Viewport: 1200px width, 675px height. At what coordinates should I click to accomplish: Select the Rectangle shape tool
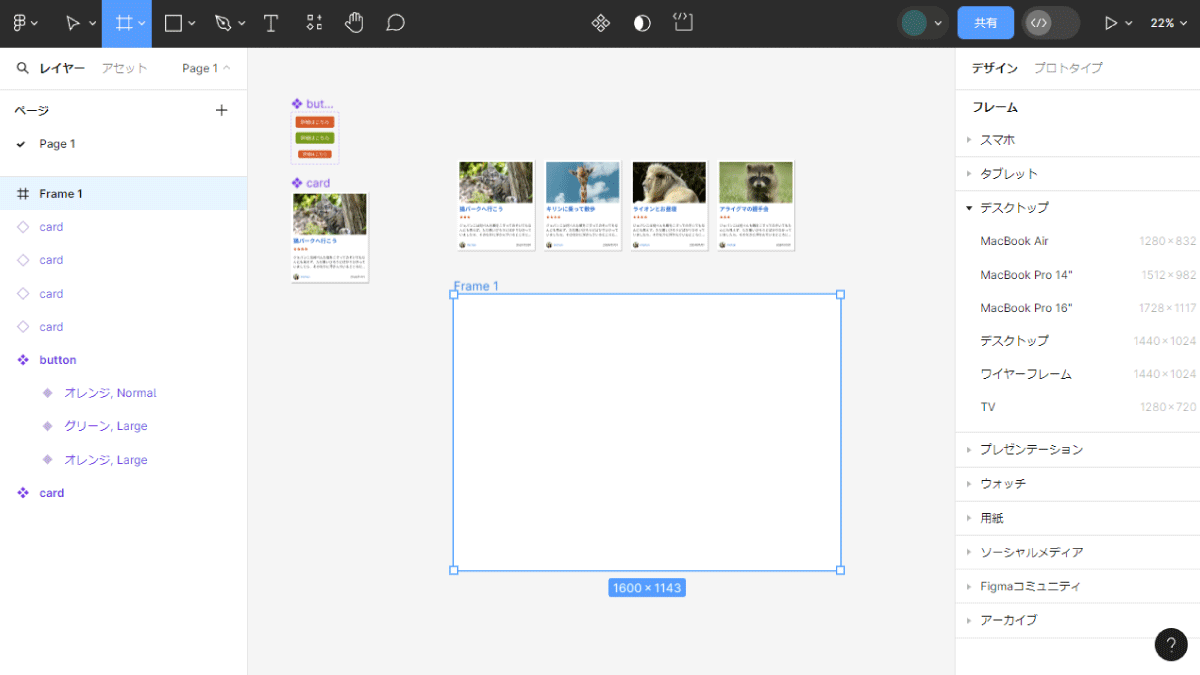click(x=173, y=23)
